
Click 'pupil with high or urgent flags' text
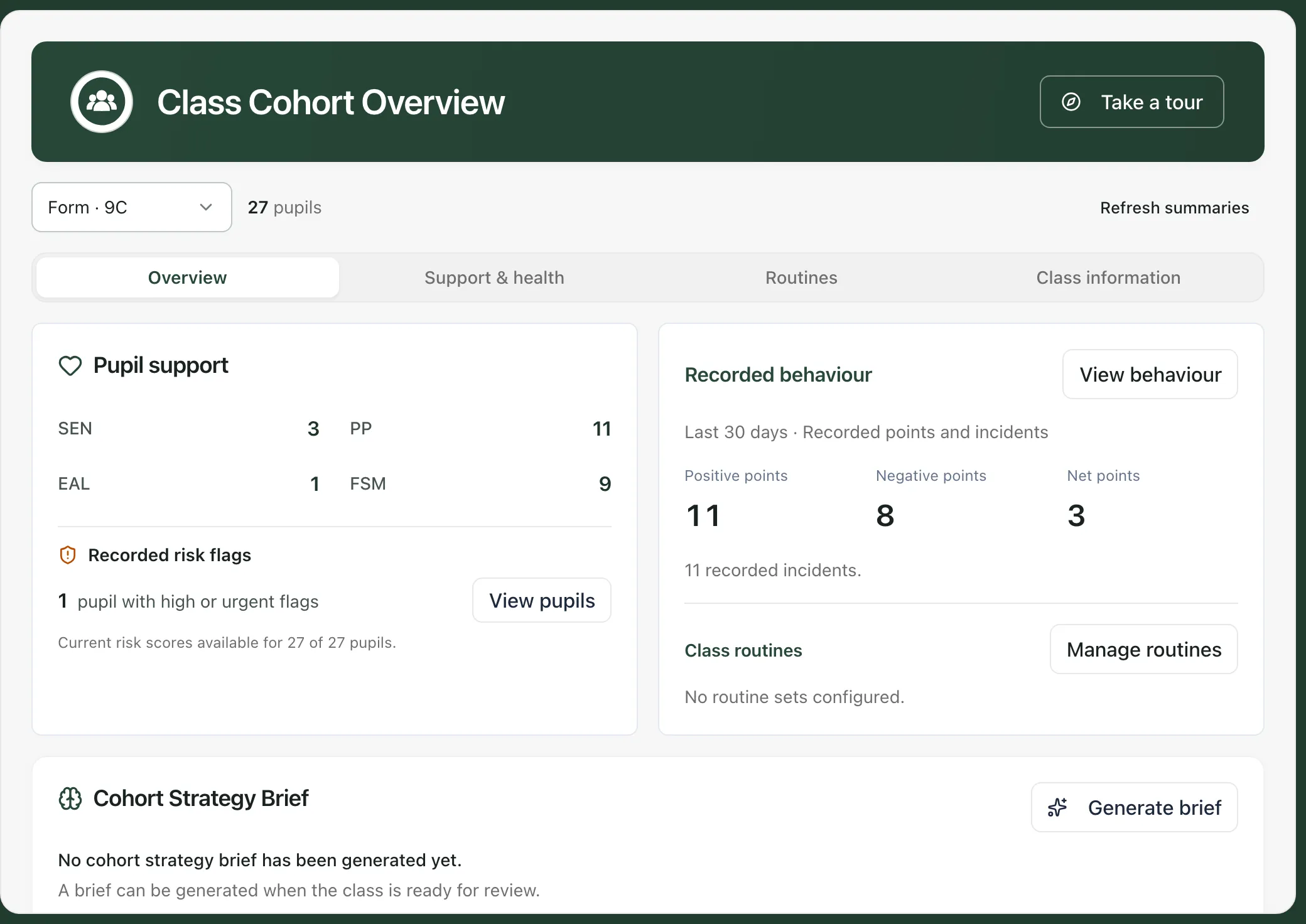tap(198, 601)
